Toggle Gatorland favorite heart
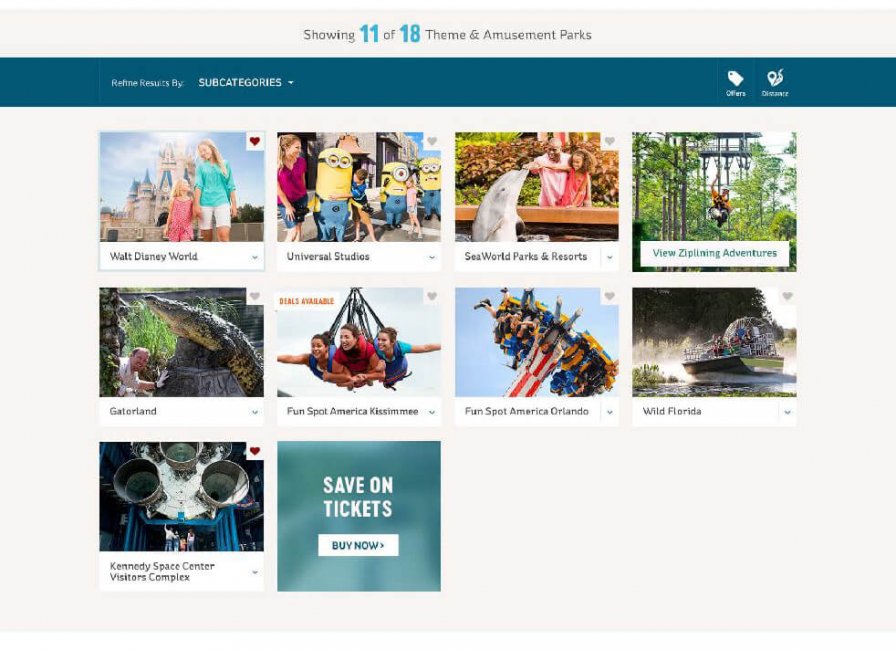Image resolution: width=896 pixels, height=650 pixels. coord(255,296)
